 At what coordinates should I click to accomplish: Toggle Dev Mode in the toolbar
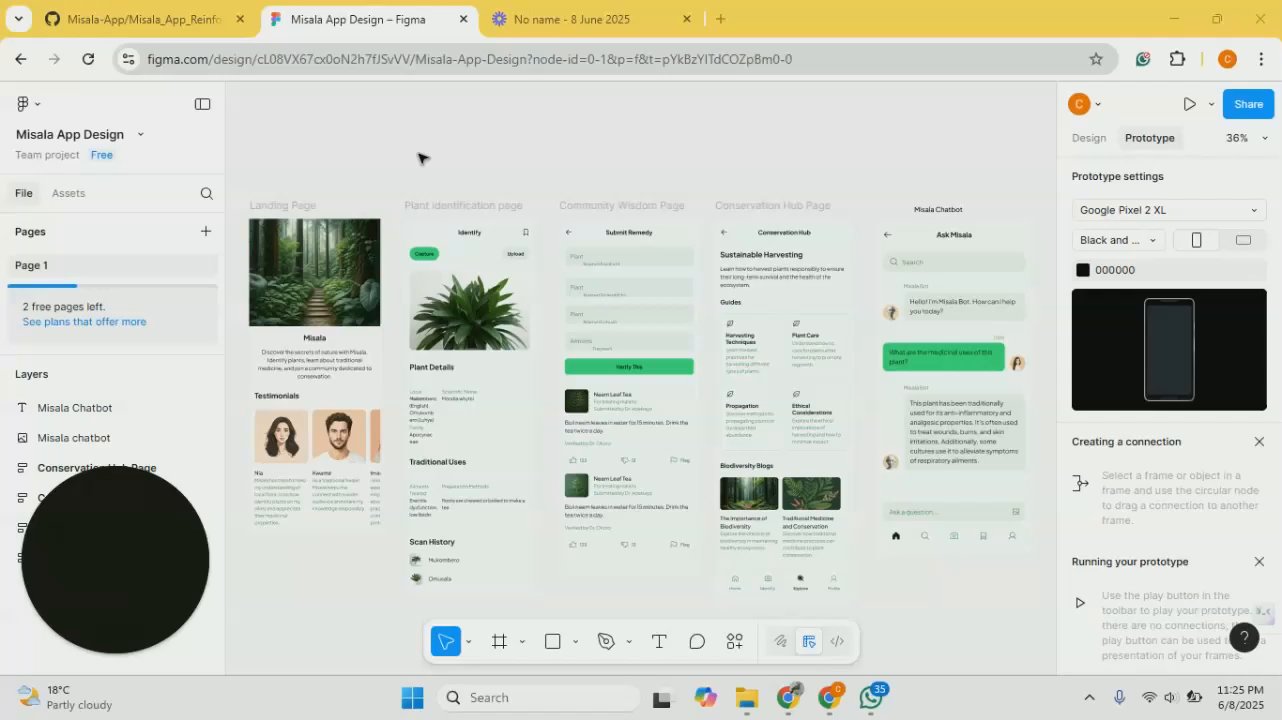pos(838,642)
